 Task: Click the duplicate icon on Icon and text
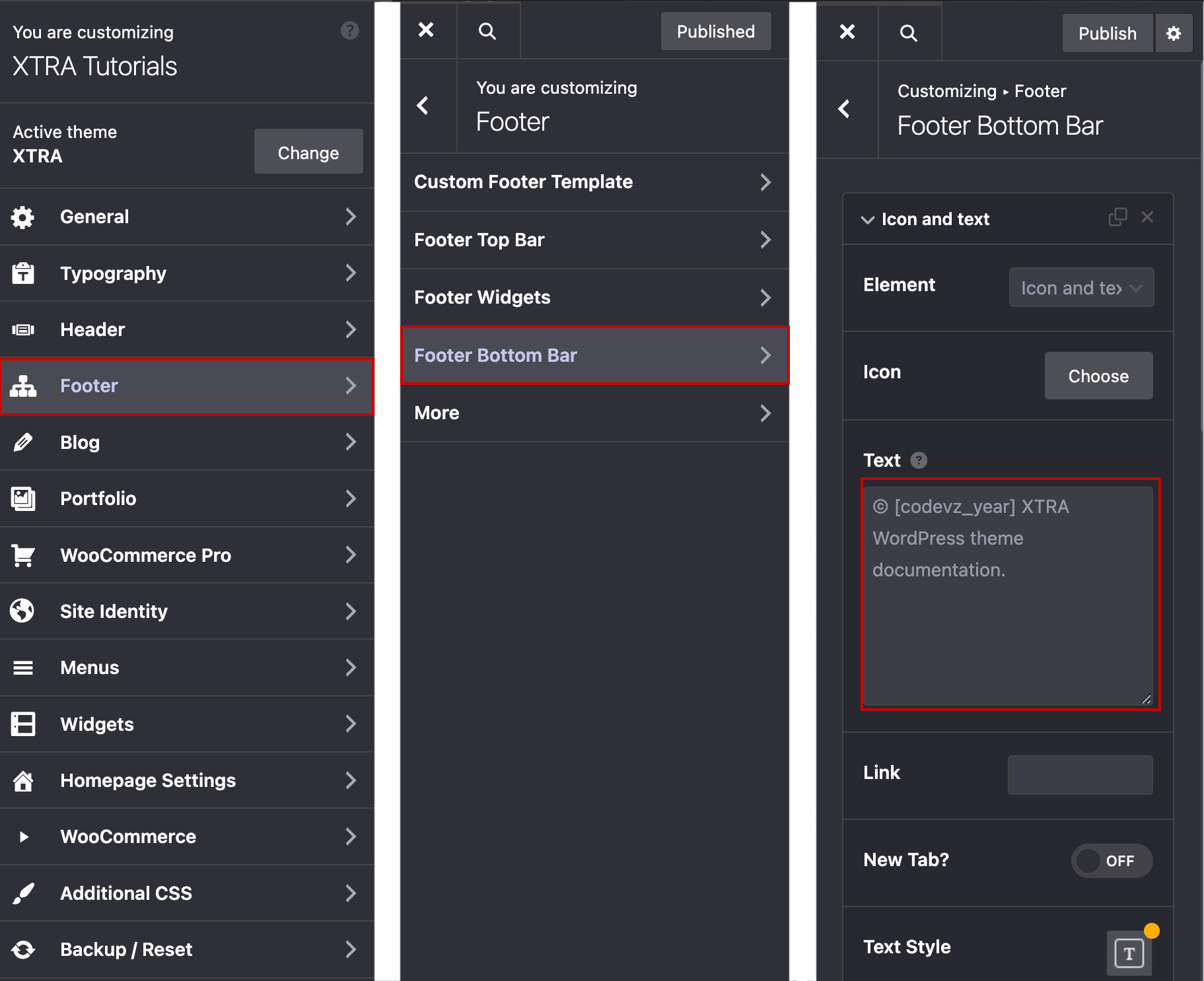1117,217
